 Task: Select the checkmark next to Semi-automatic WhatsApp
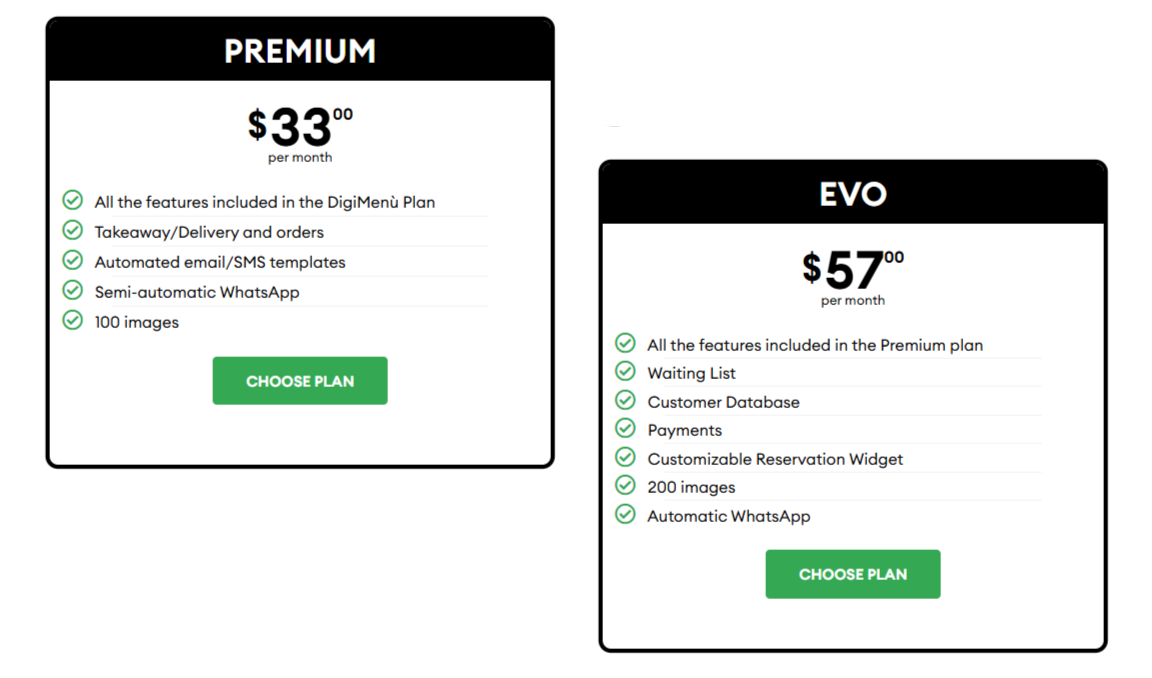pyautogui.click(x=72, y=291)
